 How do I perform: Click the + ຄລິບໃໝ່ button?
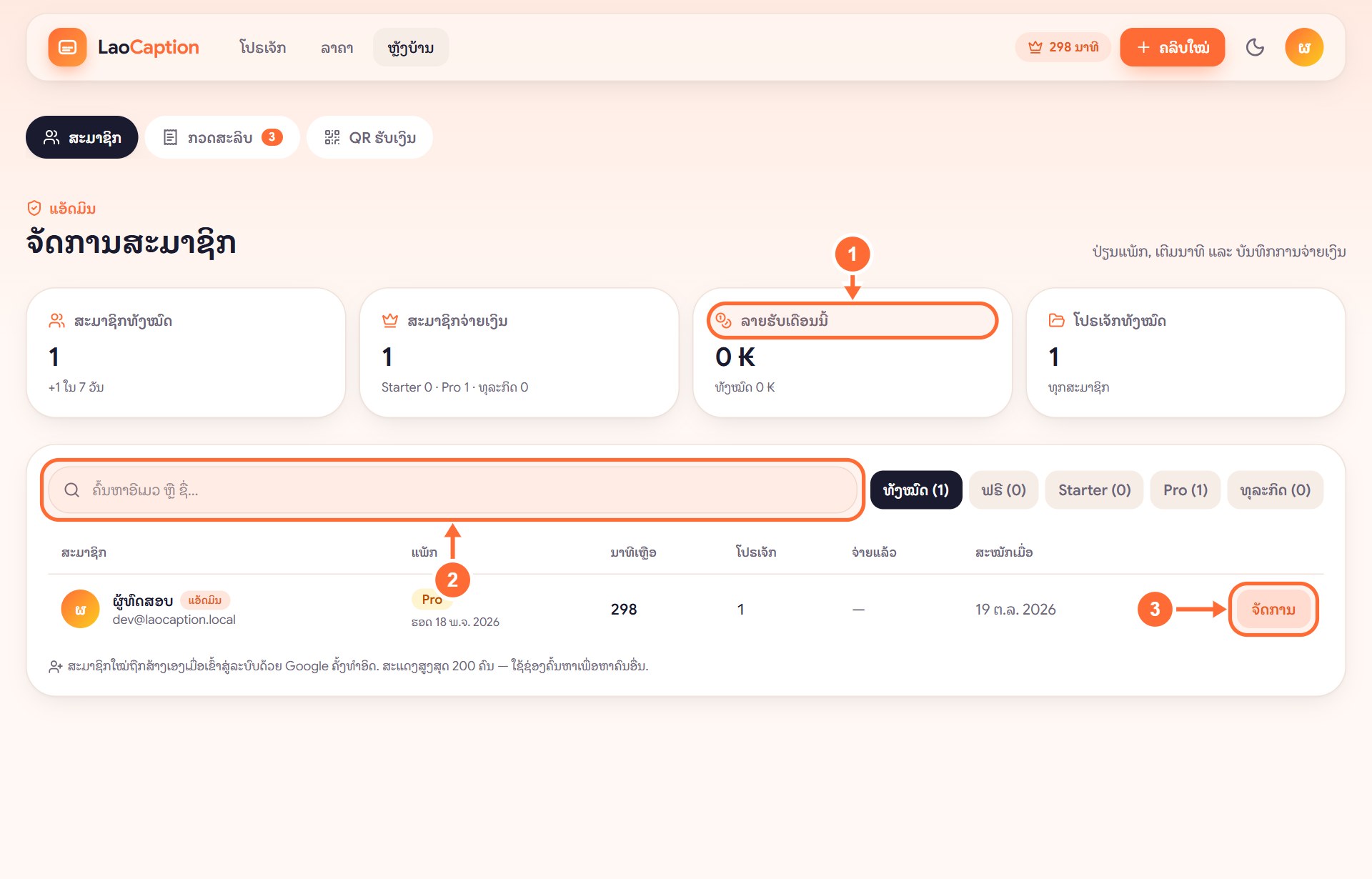coord(1172,47)
